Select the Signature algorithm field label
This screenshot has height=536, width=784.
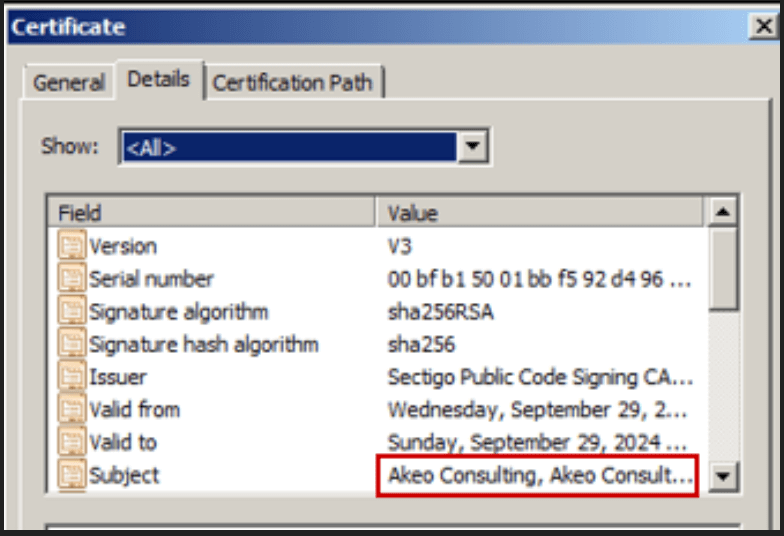pos(178,312)
